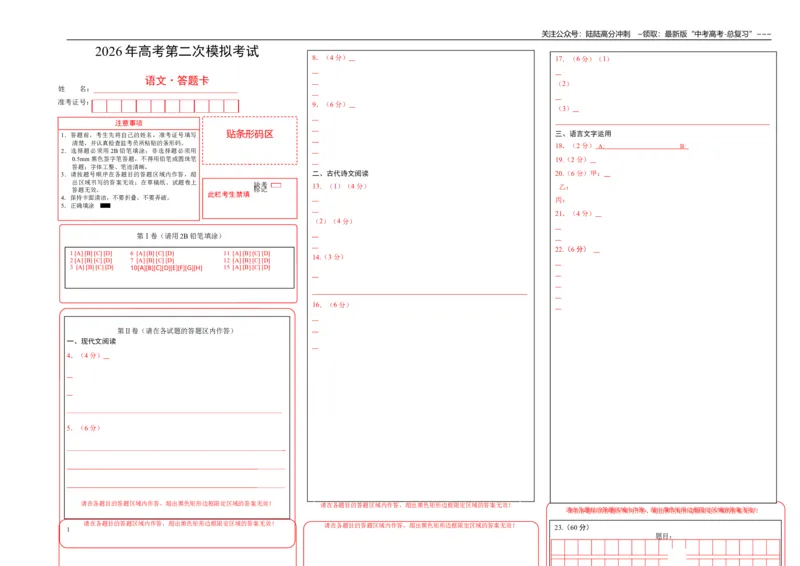Click the red heading 语文·答题卡
The height and width of the screenshot is (566, 800).
tap(177, 81)
